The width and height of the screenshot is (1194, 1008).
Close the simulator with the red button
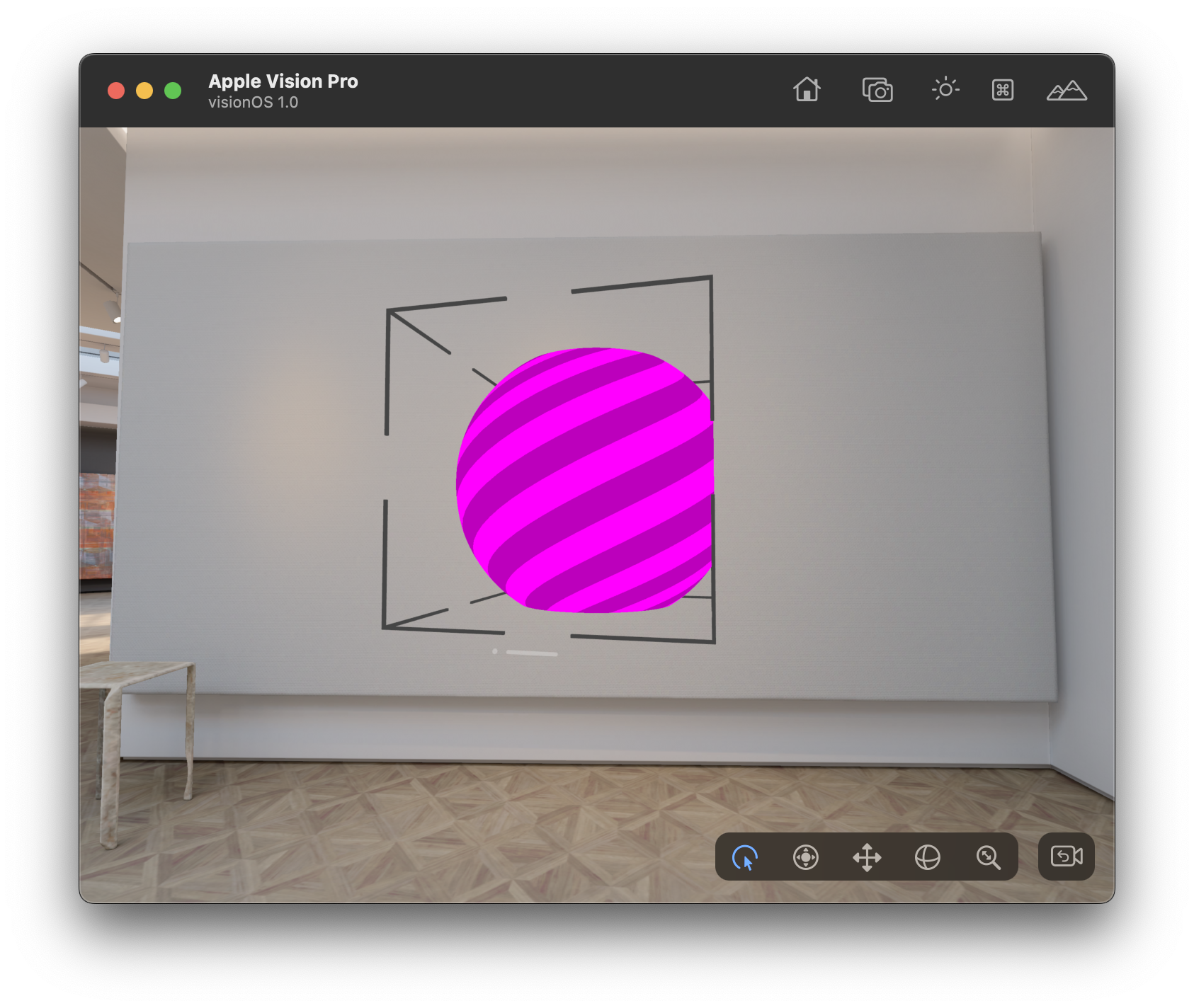click(x=116, y=91)
